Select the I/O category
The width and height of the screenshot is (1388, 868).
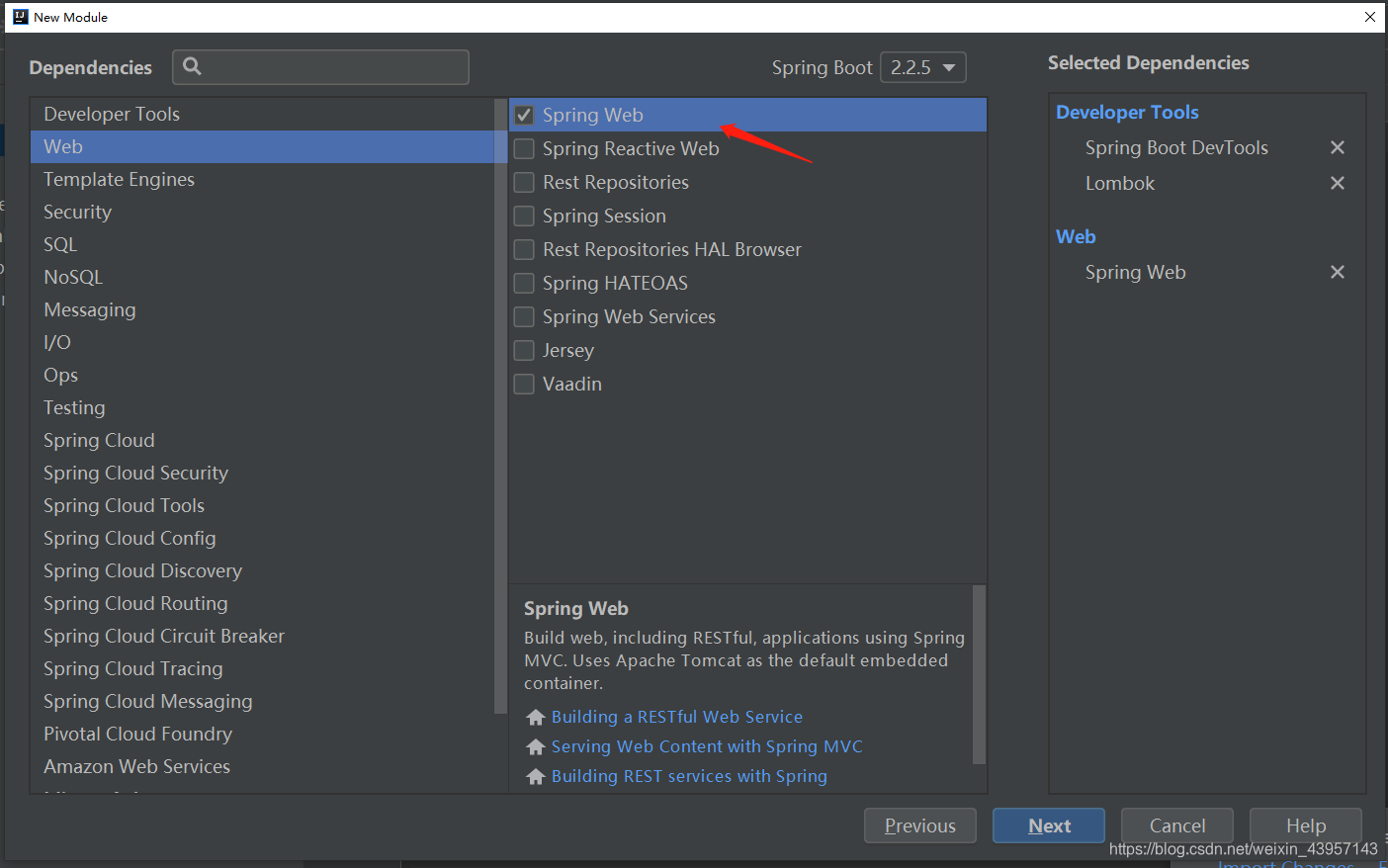(262, 342)
